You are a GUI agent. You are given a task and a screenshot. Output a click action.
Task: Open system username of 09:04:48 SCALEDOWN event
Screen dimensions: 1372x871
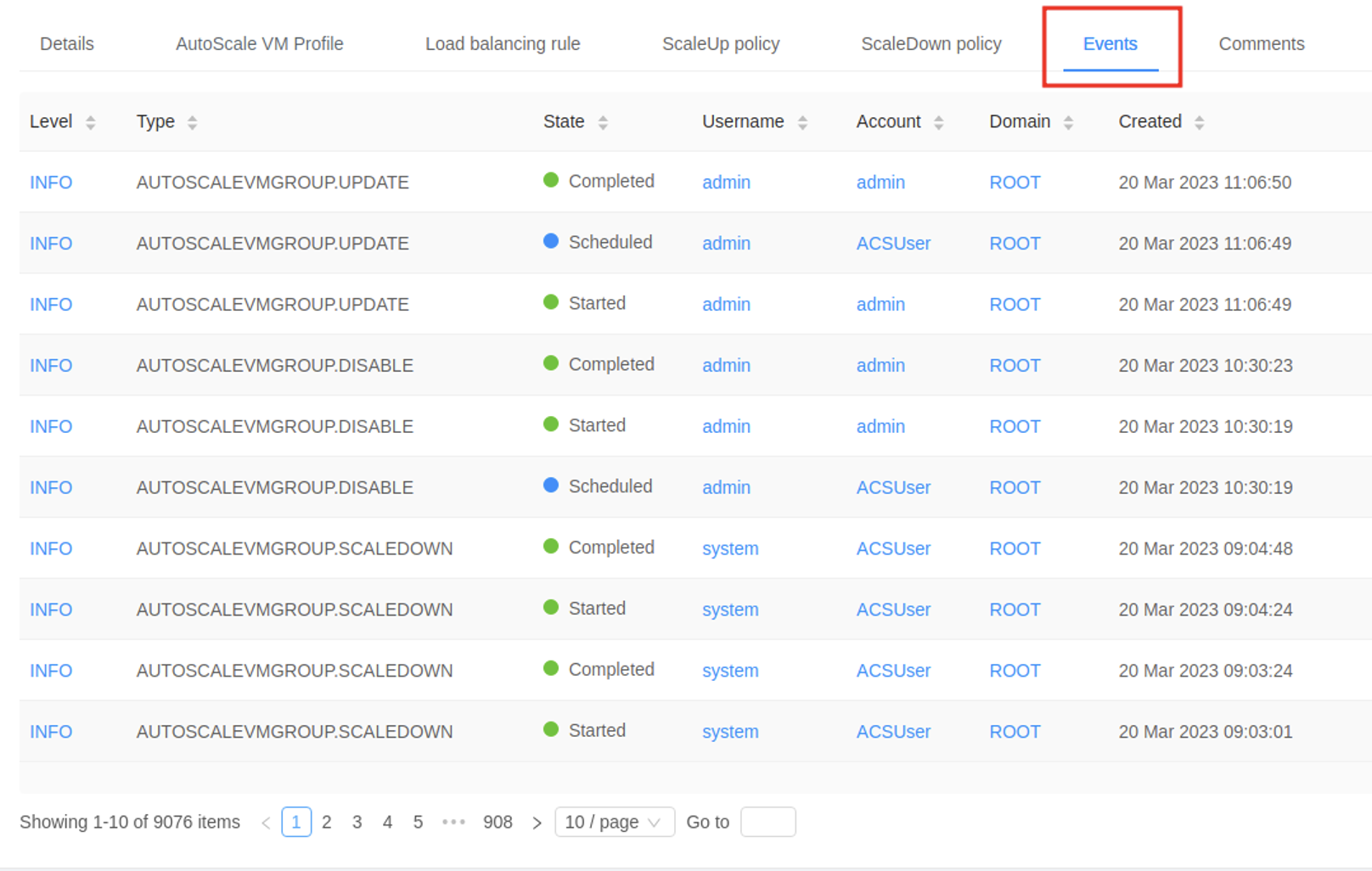click(730, 549)
